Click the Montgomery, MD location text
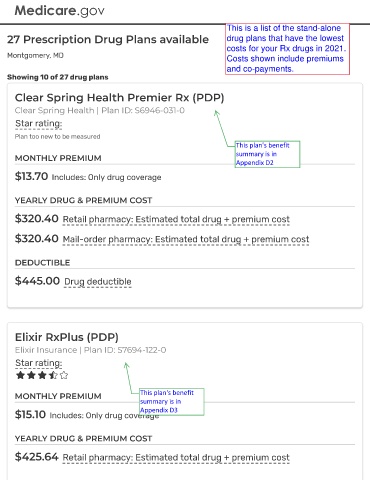The image size is (370, 480). click(x=35, y=56)
